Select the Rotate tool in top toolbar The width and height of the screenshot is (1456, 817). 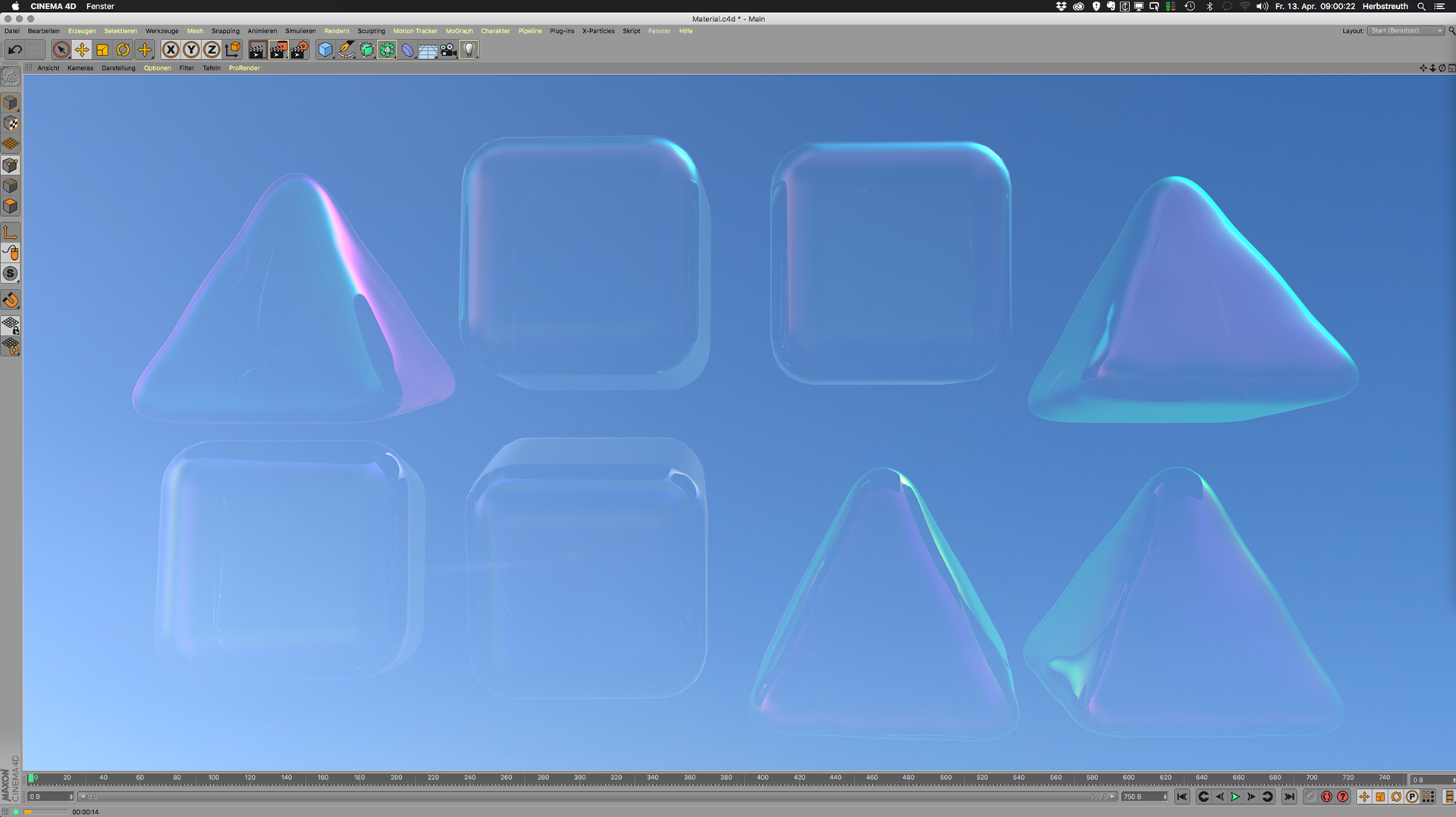[123, 50]
